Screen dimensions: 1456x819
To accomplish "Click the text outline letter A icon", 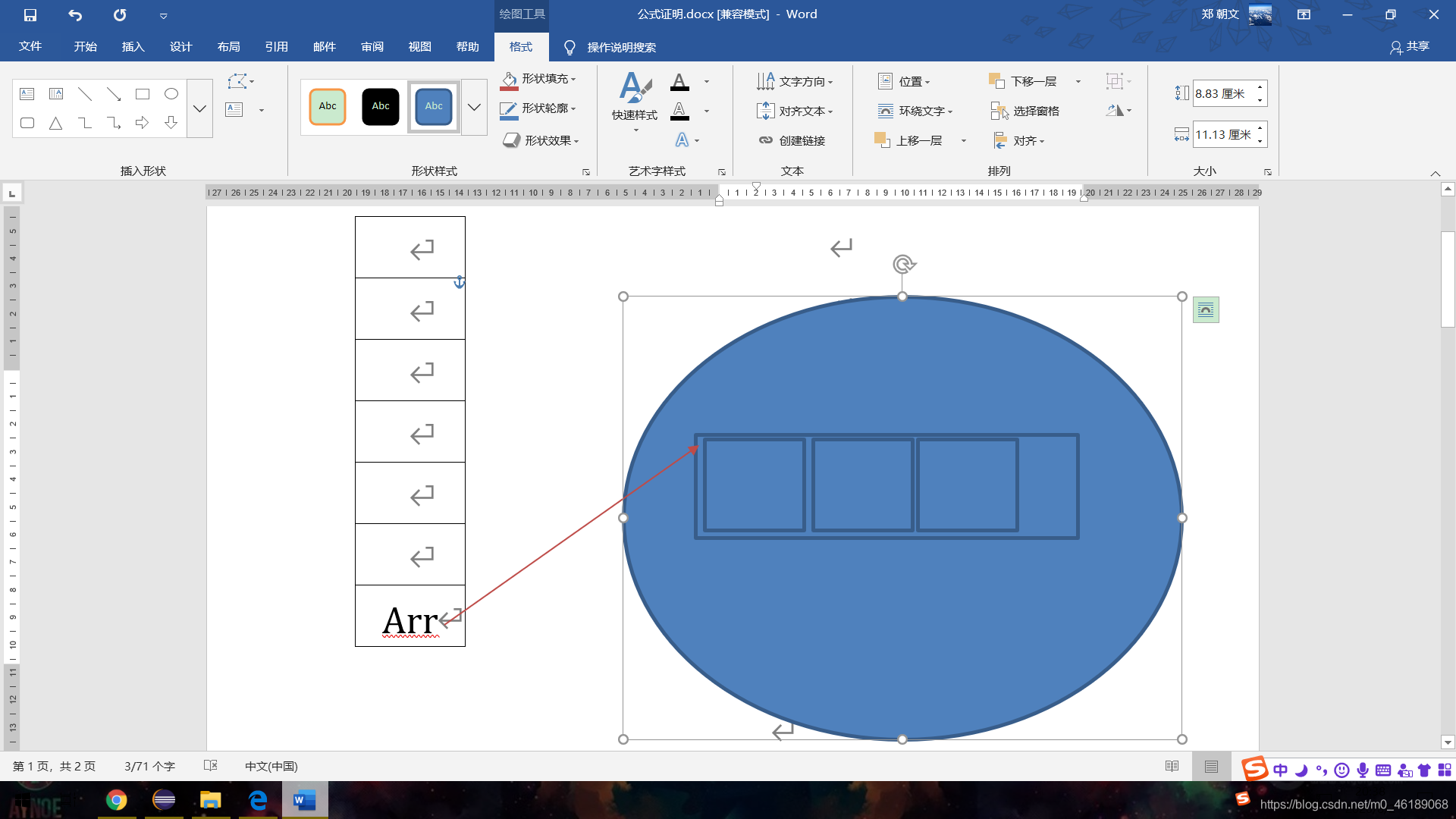I will pos(680,111).
